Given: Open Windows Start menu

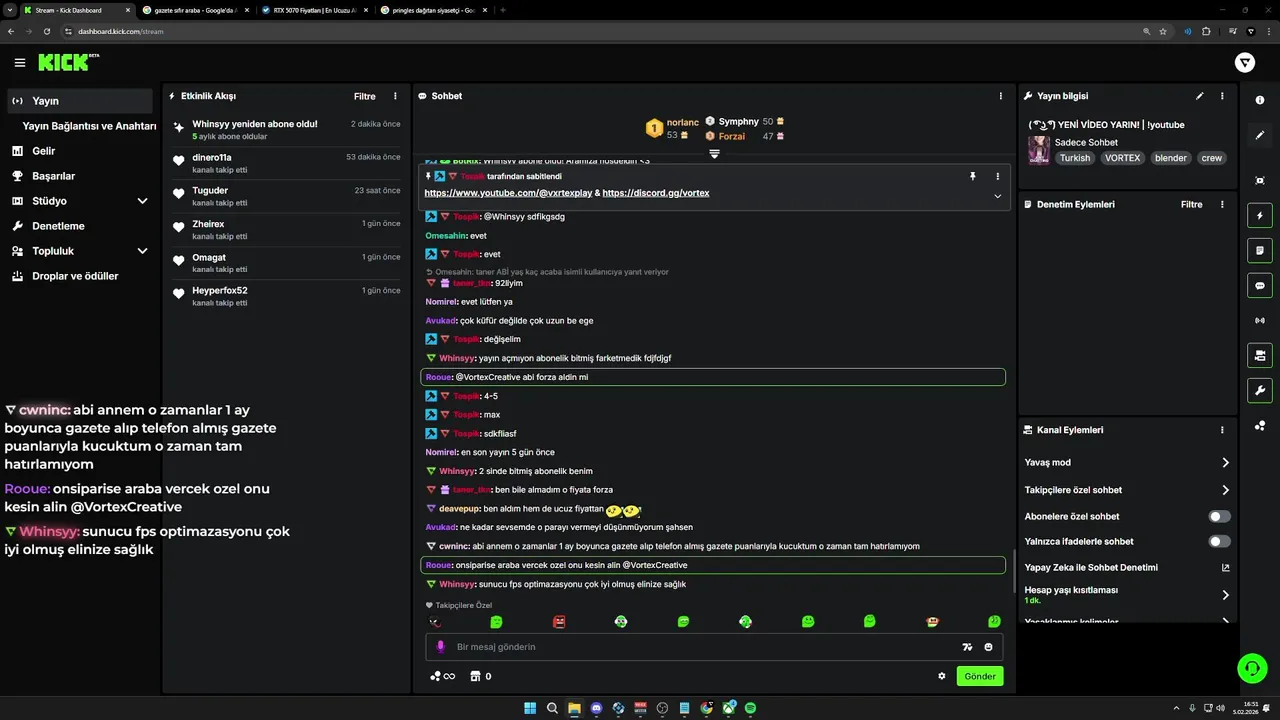Looking at the screenshot, I should click(530, 708).
